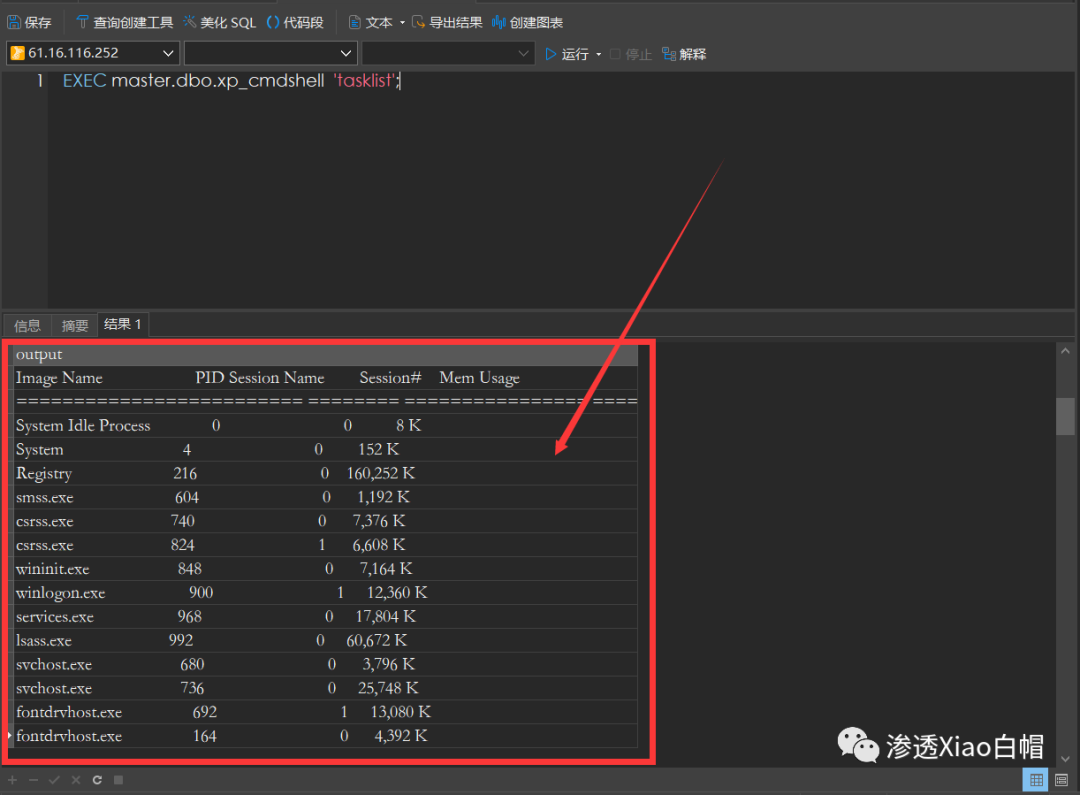Export results via 导出结果

[x=447, y=23]
